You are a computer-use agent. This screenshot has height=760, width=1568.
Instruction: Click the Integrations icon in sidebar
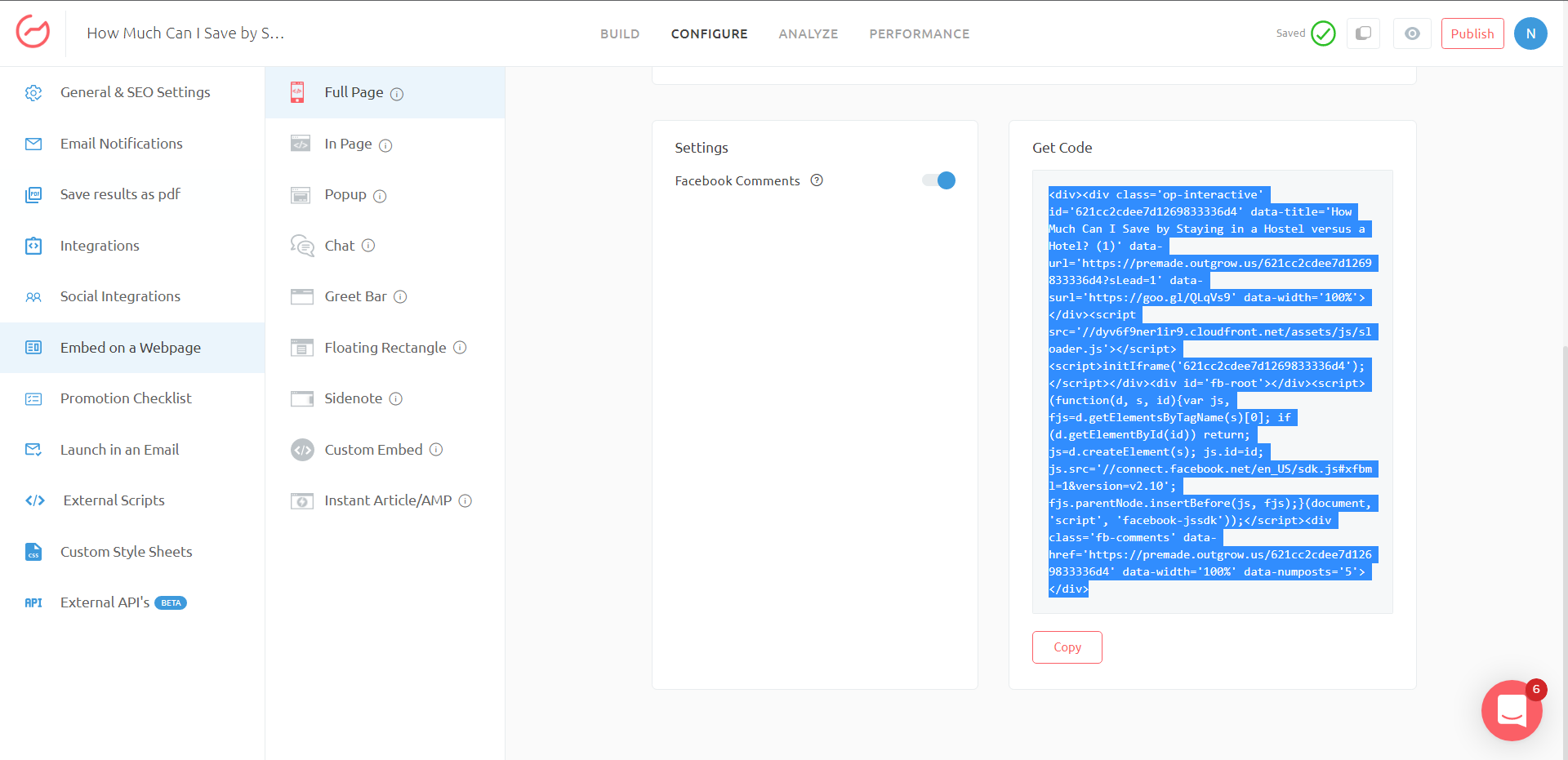point(33,246)
